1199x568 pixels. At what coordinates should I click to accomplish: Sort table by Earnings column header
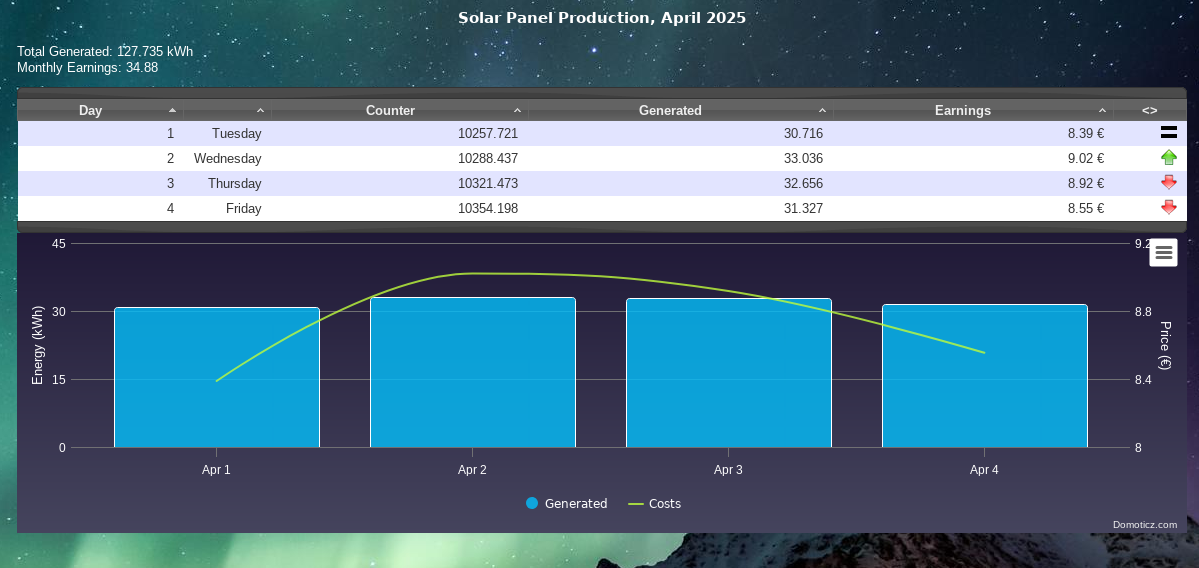click(x=973, y=110)
